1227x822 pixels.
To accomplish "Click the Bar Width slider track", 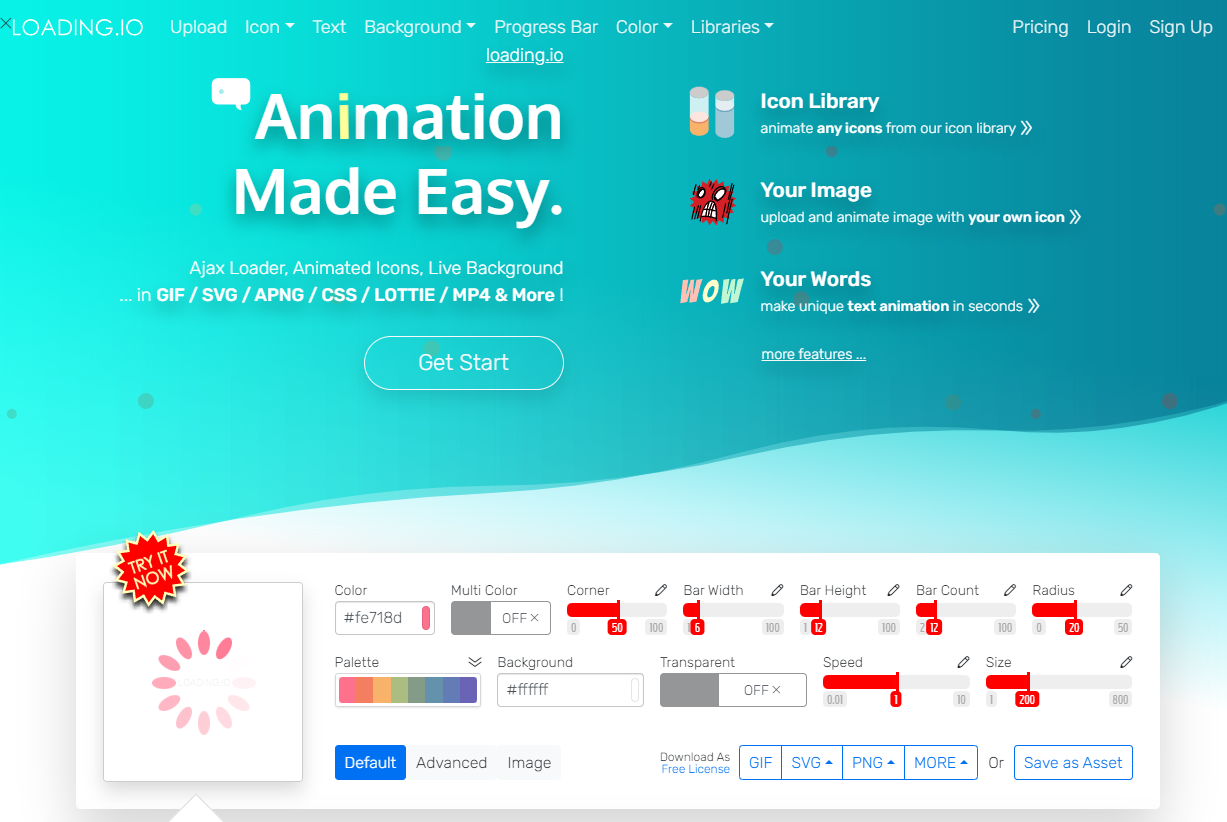I will pyautogui.click(x=733, y=610).
